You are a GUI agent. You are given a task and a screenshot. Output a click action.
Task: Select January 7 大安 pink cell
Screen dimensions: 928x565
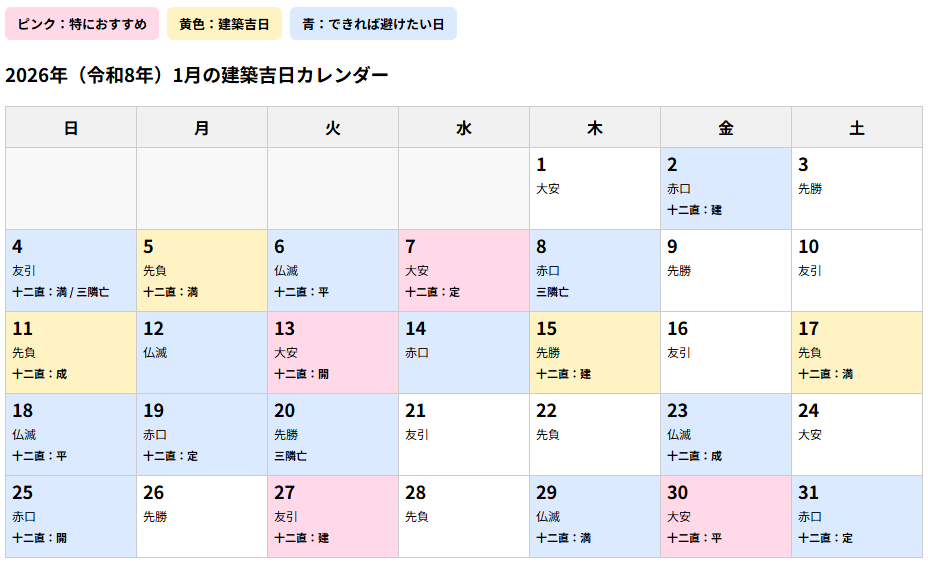pyautogui.click(x=464, y=270)
